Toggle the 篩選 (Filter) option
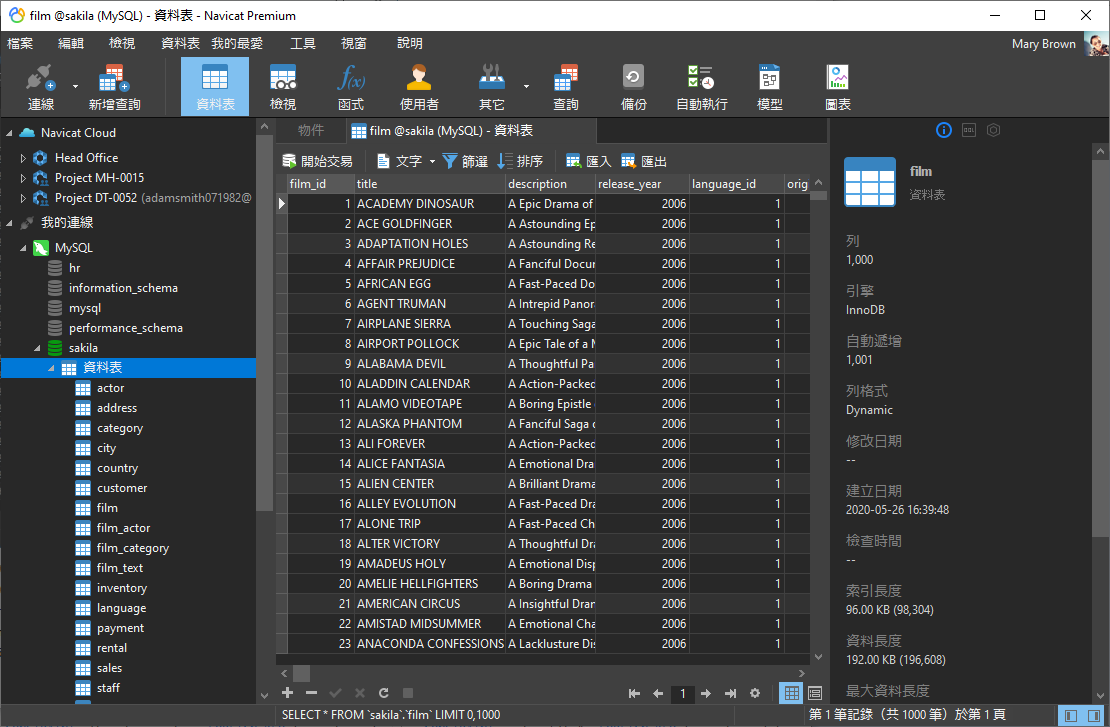This screenshot has width=1110, height=727. click(466, 160)
